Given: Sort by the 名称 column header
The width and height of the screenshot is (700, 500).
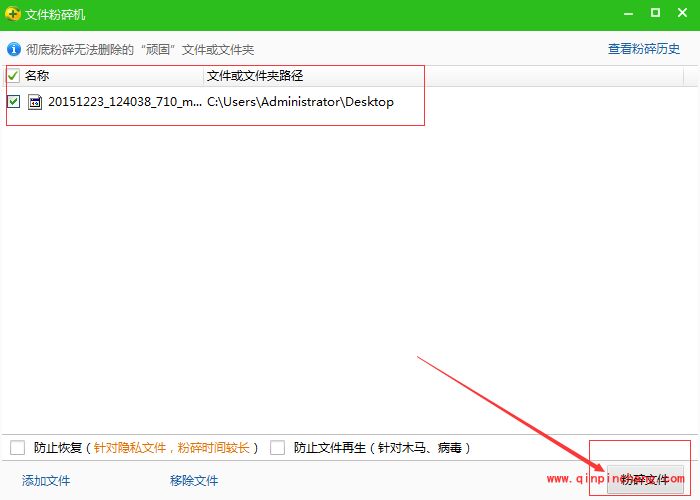Looking at the screenshot, I should [x=37, y=75].
